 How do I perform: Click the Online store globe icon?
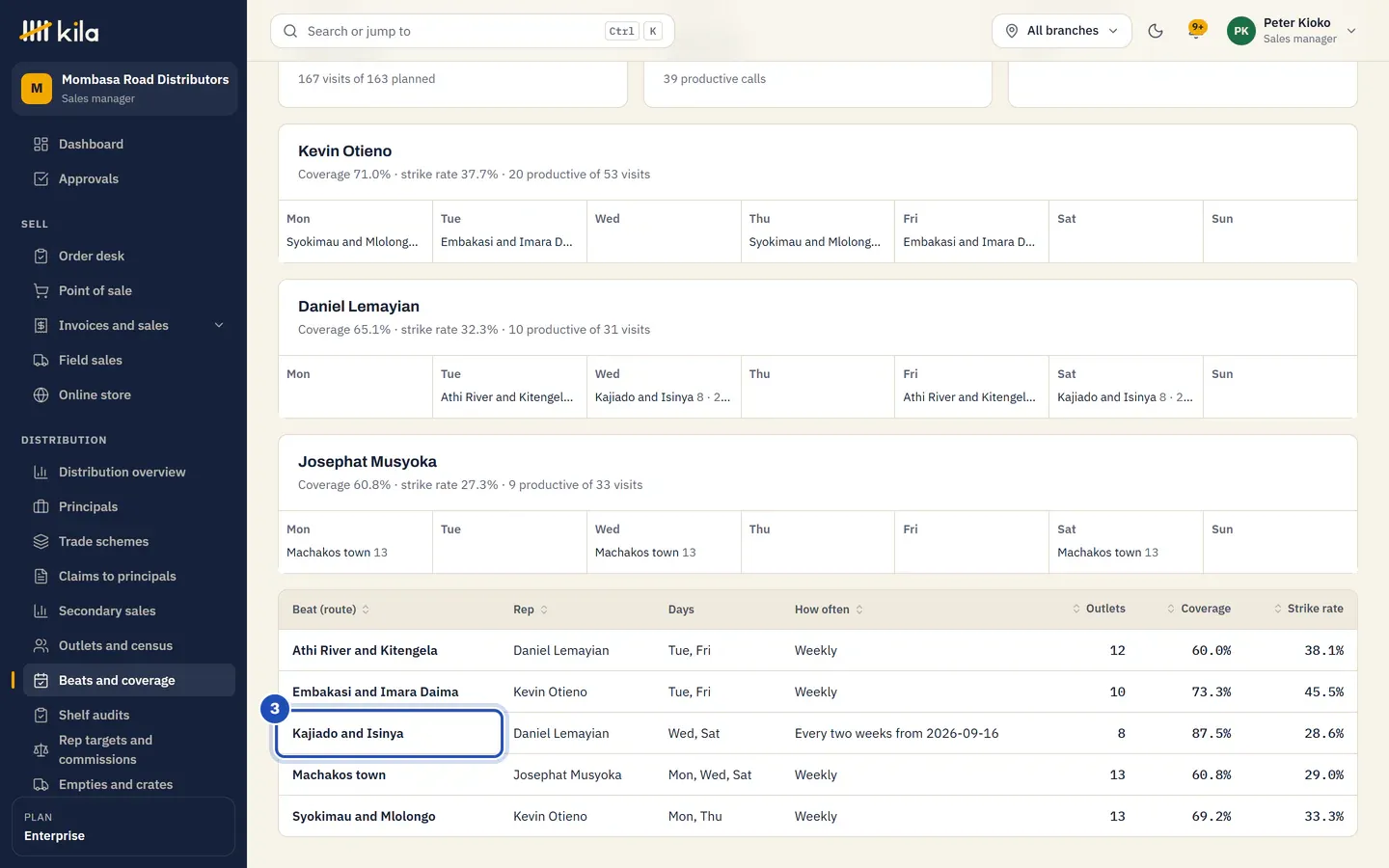(41, 394)
